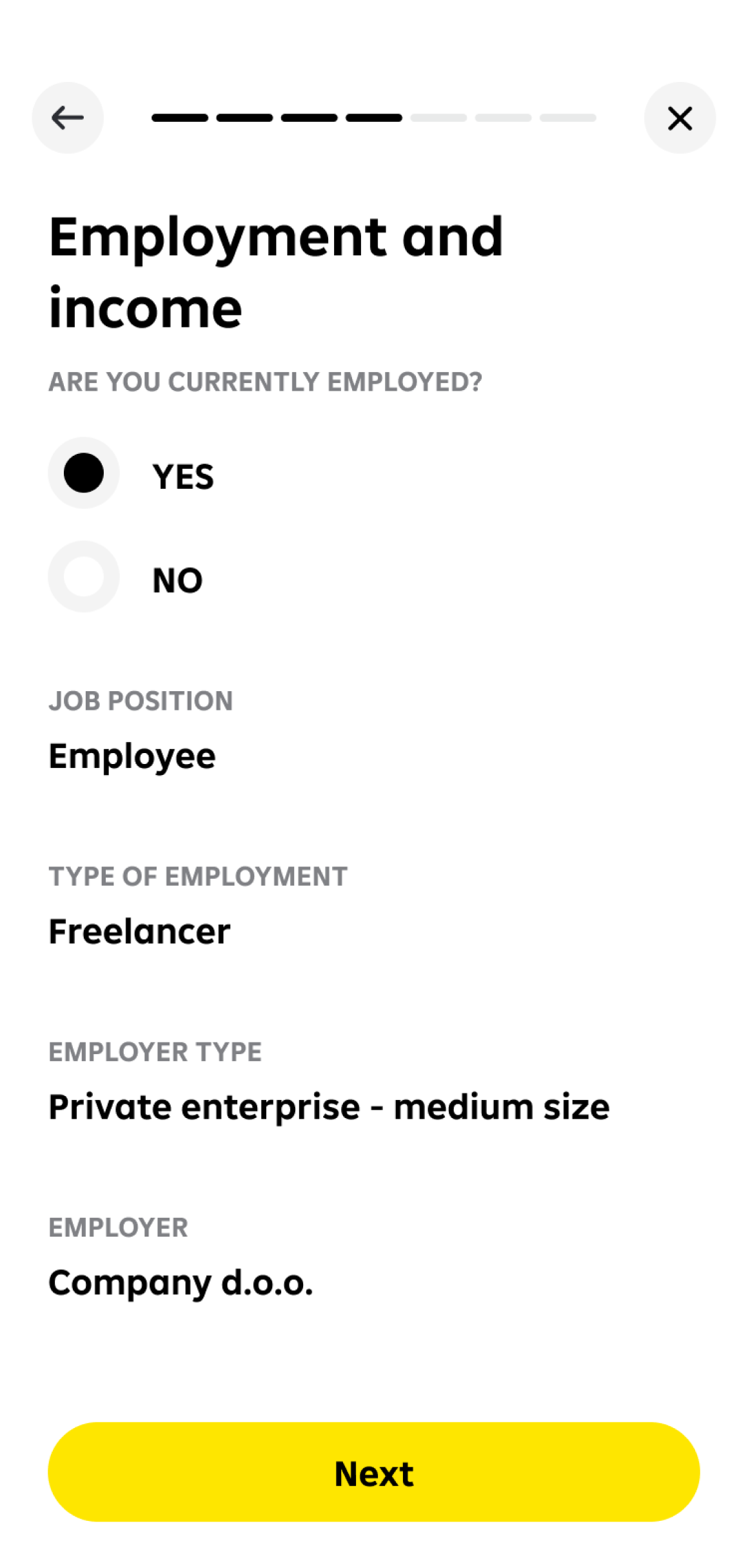Click the Are You Currently Employed question
Viewport: 748px width, 1568px height.
265,382
